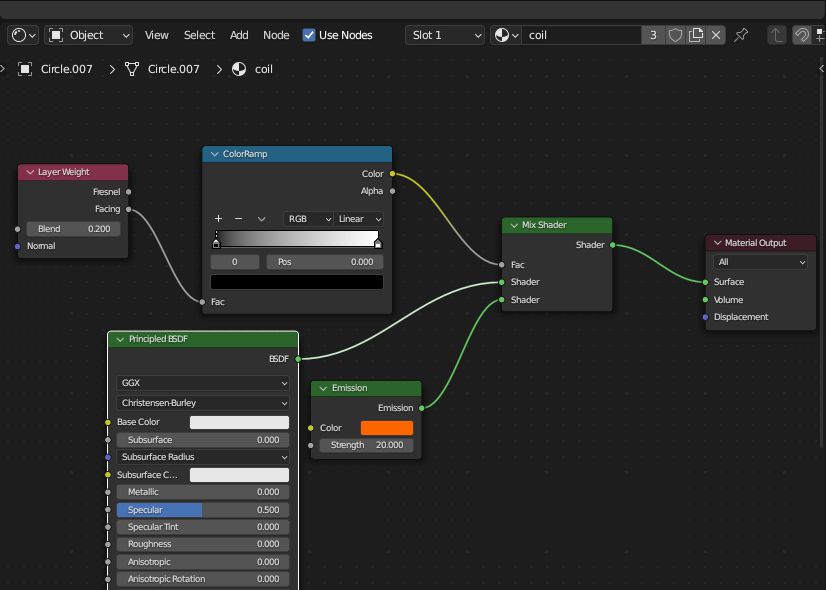Viewport: 826px width, 590px height.
Task: Click the orange Emission color swatch
Action: pyautogui.click(x=386, y=428)
